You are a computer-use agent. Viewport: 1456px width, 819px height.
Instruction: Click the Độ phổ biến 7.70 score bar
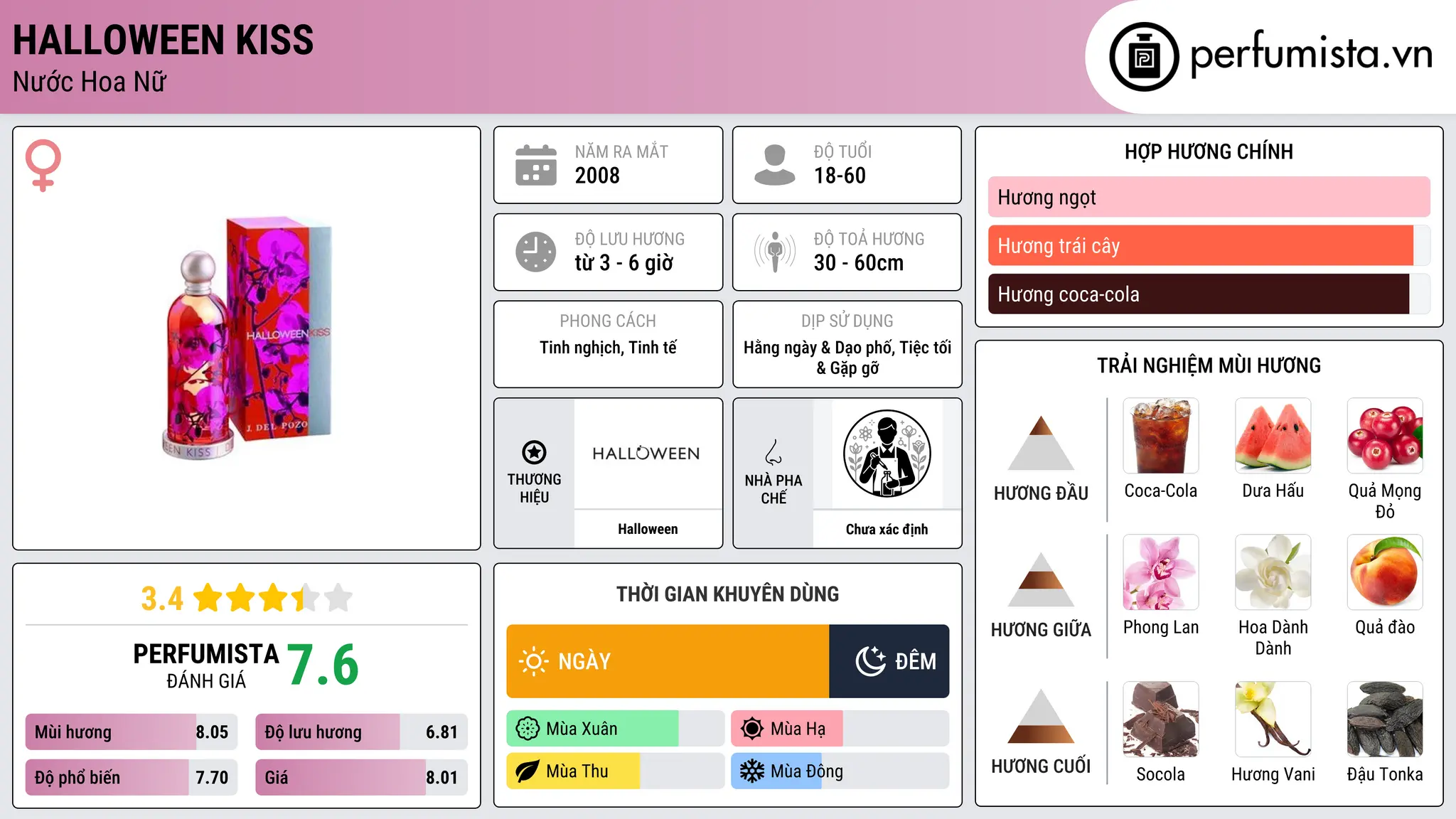pos(132,777)
